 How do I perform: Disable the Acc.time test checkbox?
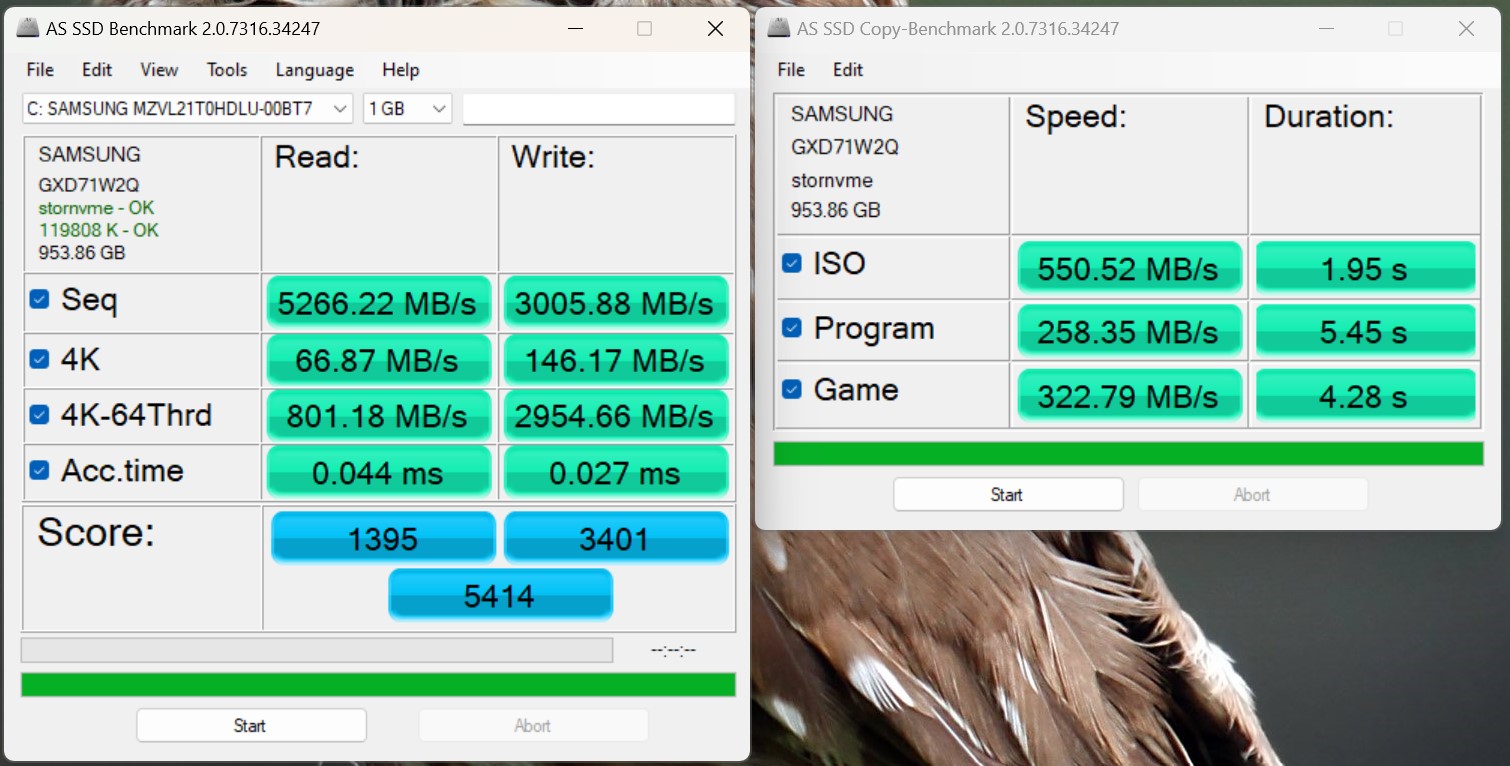40,470
